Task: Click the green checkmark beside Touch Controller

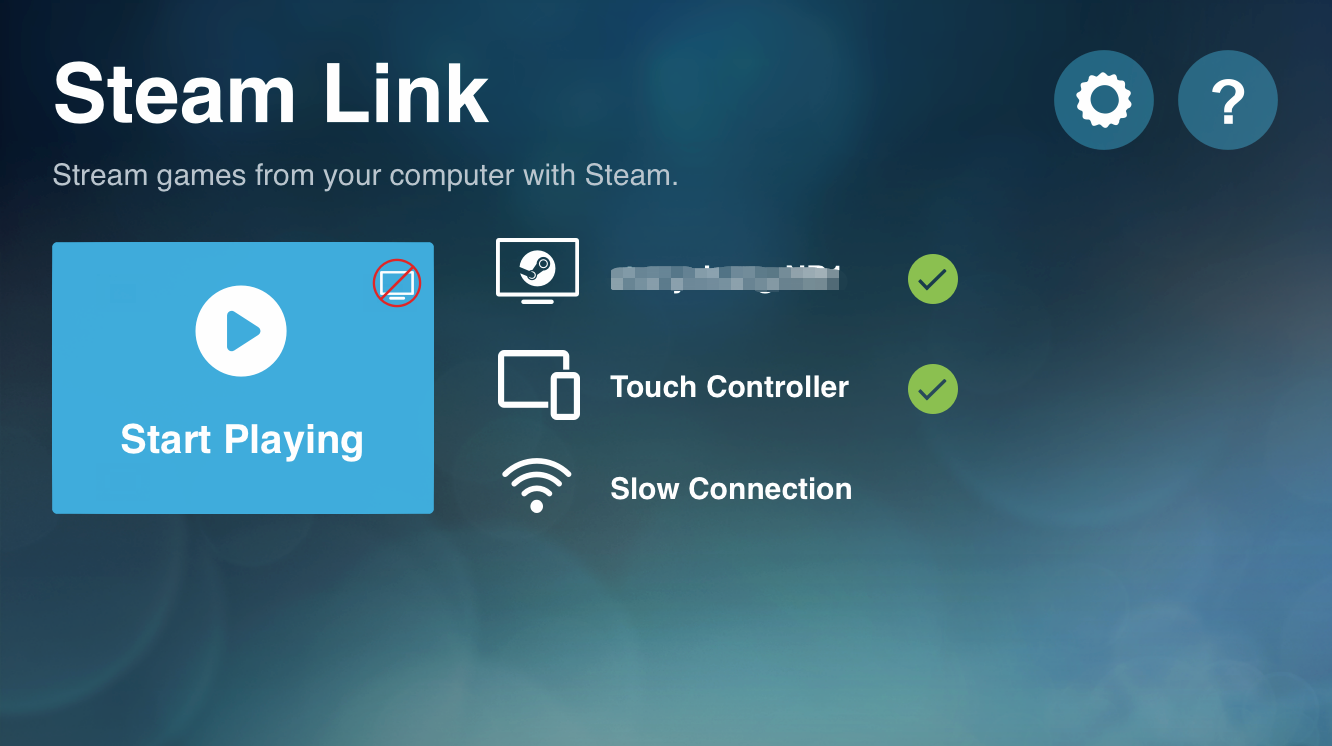Action: (933, 389)
